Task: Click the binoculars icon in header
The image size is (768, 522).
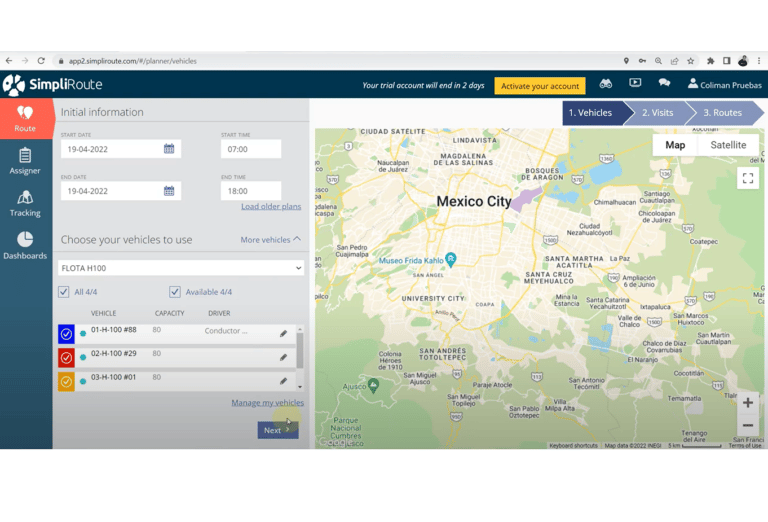Action: click(x=605, y=84)
